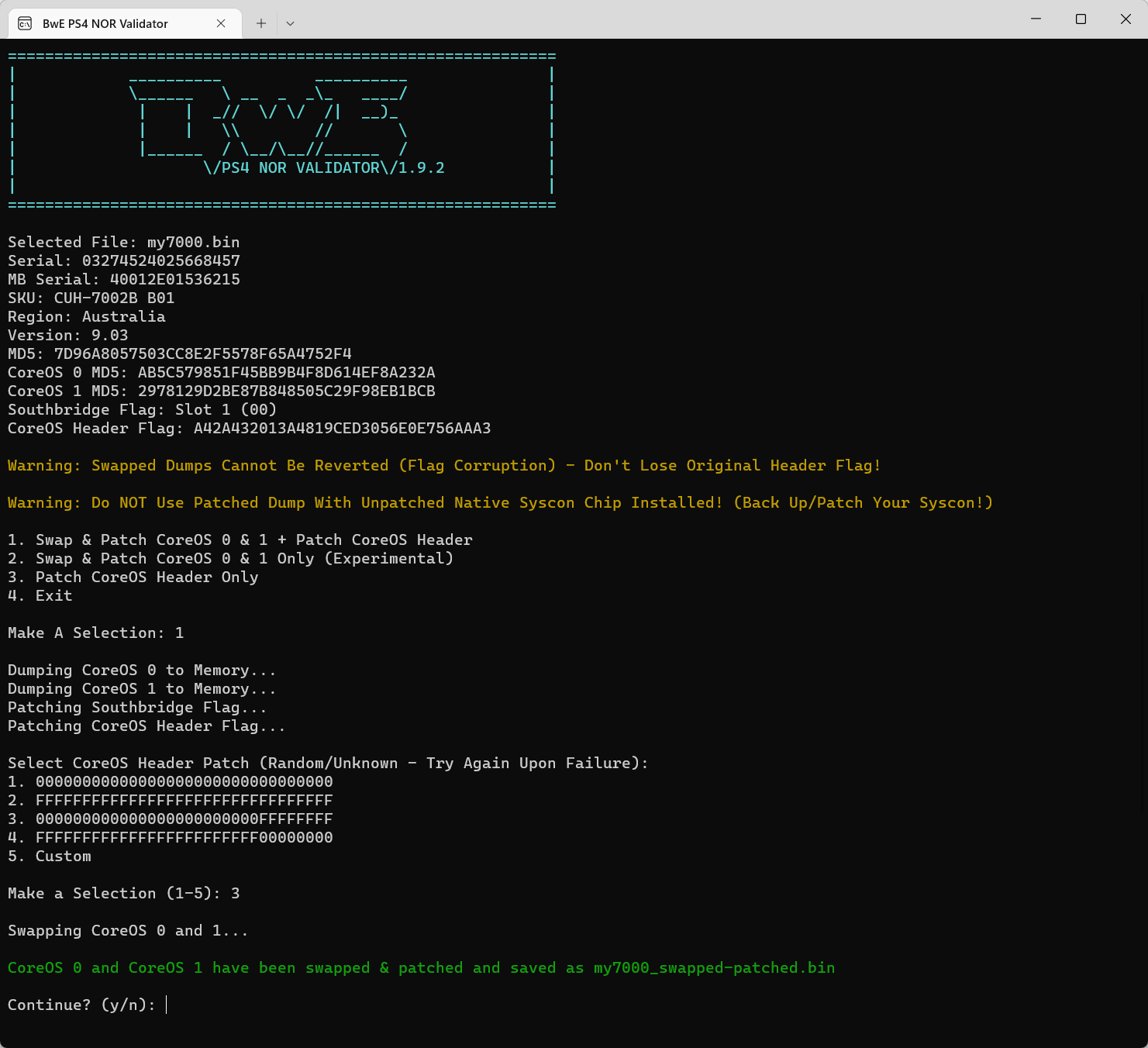The height and width of the screenshot is (1048, 1148).
Task: Click the maximize window control
Action: [1081, 19]
